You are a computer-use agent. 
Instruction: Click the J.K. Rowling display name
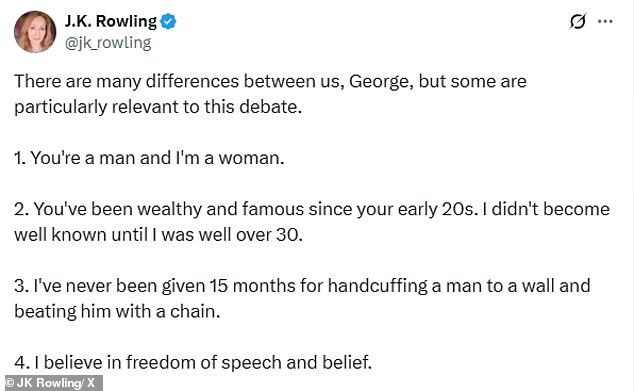(111, 21)
